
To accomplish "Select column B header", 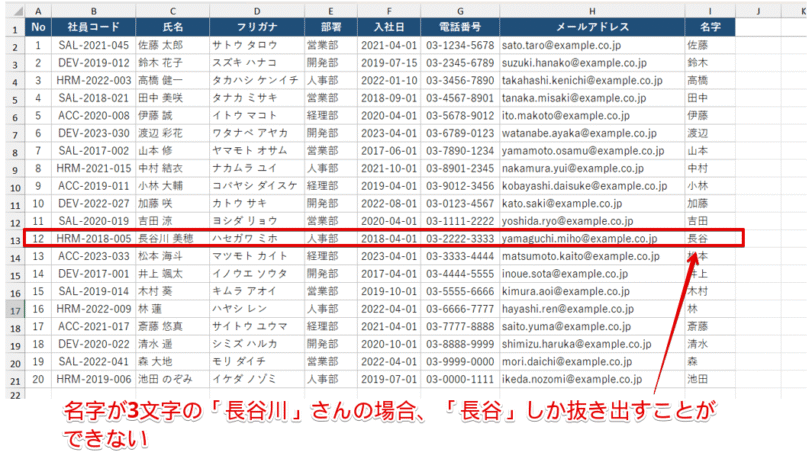I will point(93,11).
